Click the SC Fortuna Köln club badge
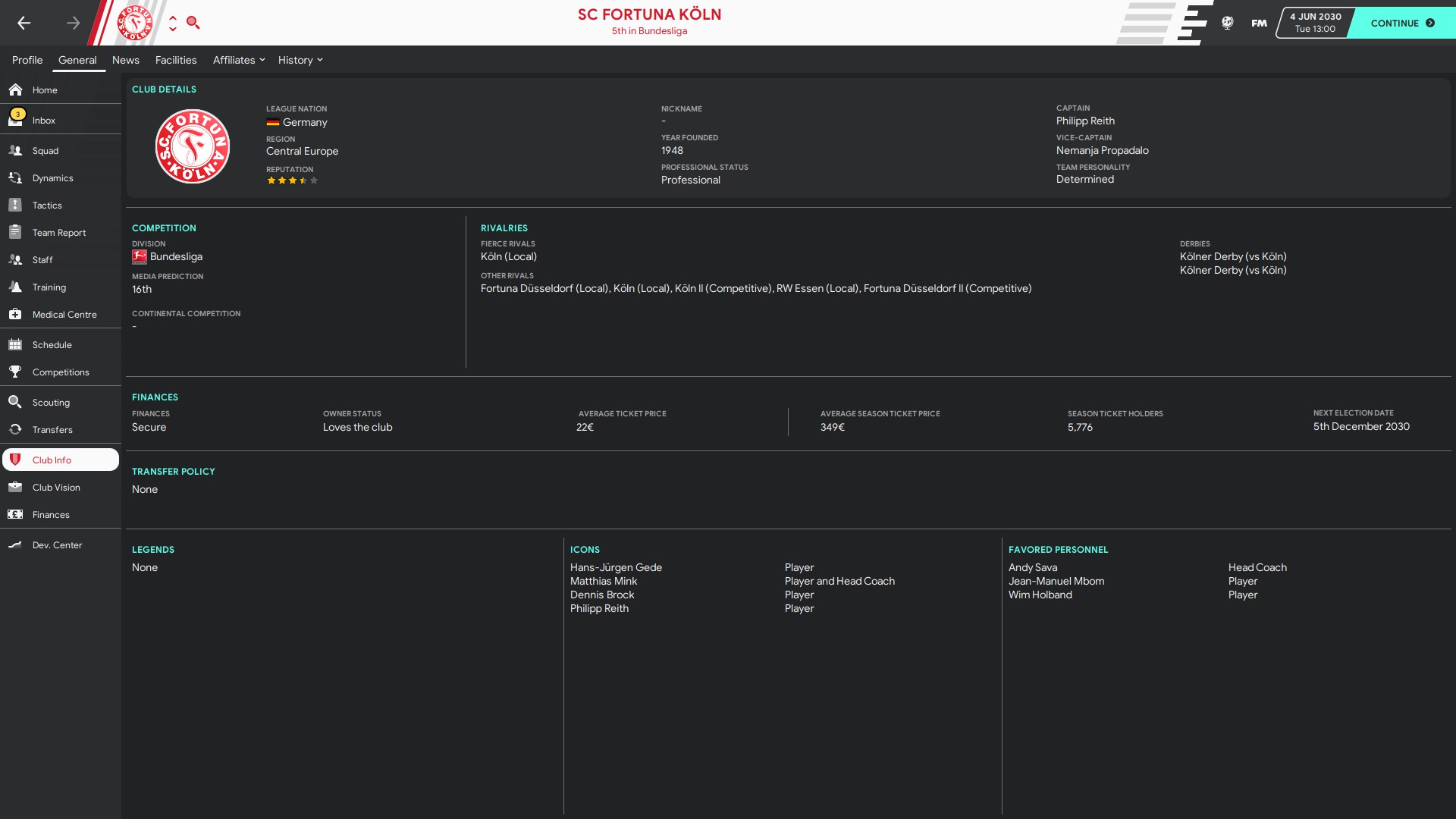 [x=193, y=146]
